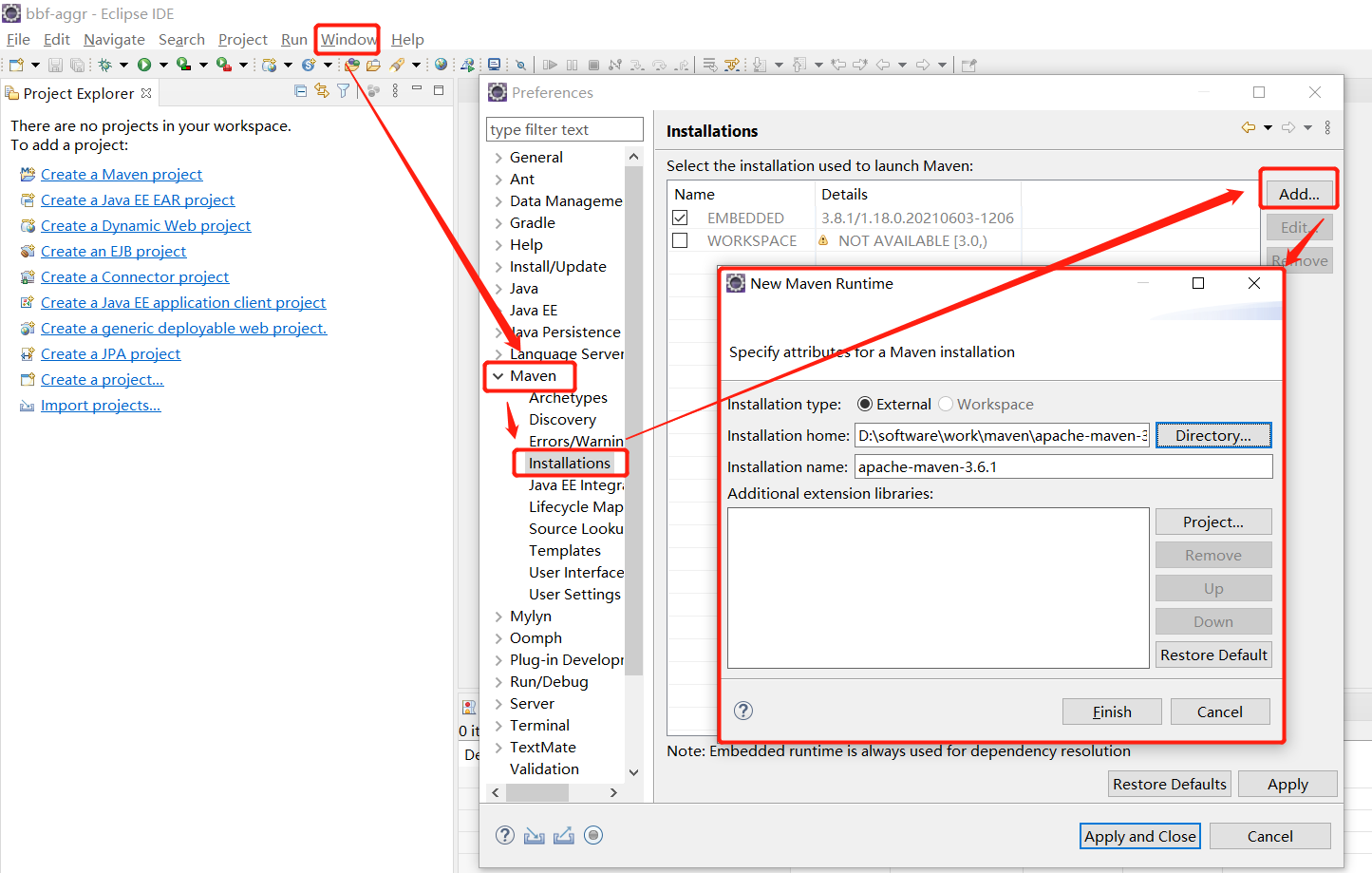The image size is (1372, 873).
Task: Expand the Java EE preferences node
Action: point(498,311)
